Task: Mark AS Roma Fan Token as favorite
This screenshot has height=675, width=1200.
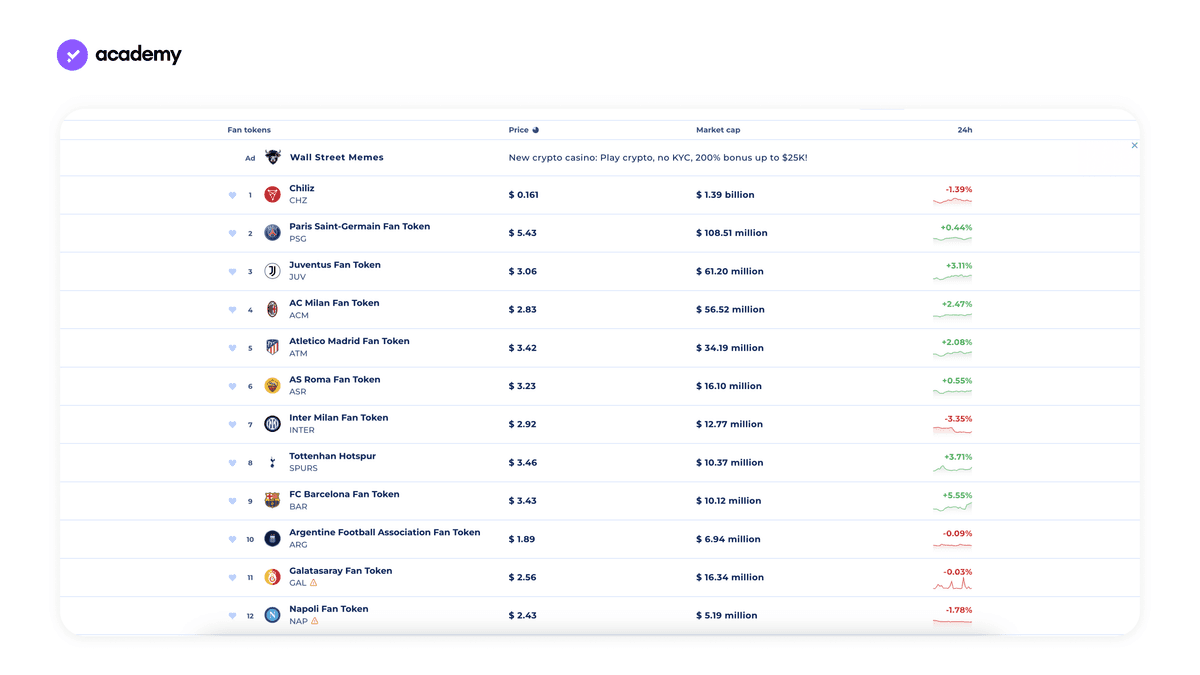Action: (233, 386)
